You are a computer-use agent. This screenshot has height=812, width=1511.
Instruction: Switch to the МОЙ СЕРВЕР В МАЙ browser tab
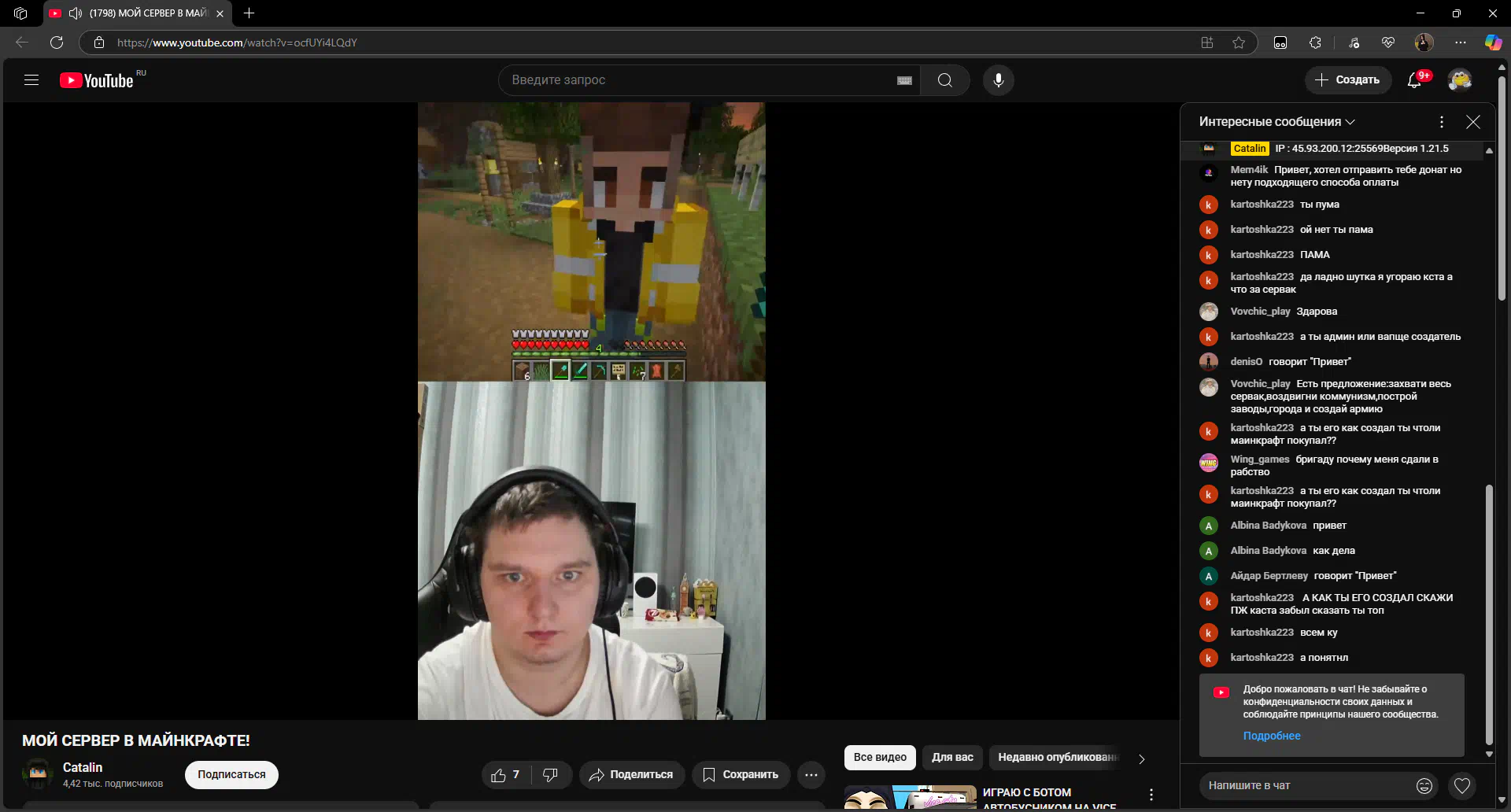139,13
